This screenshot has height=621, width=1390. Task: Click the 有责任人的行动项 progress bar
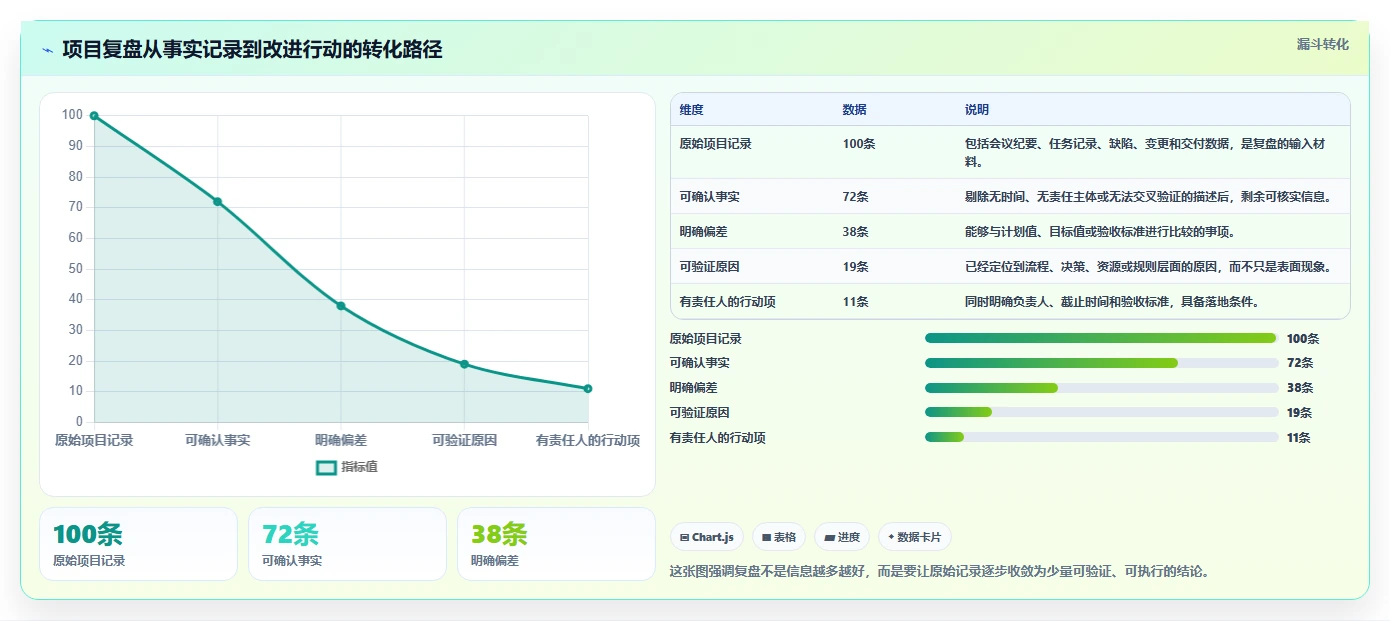coord(1102,437)
